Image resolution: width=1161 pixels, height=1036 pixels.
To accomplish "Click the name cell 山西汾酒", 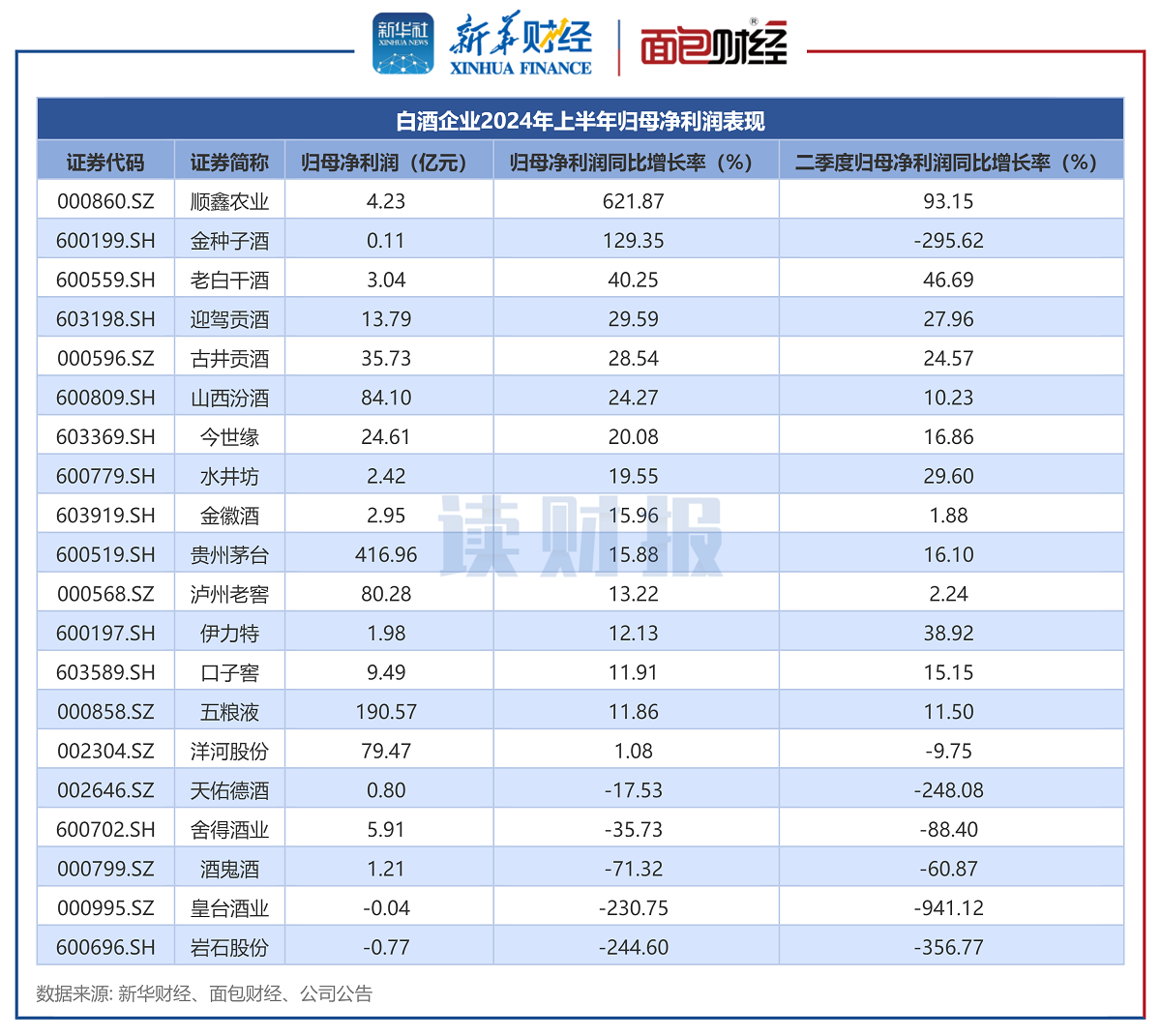I will pos(229,398).
